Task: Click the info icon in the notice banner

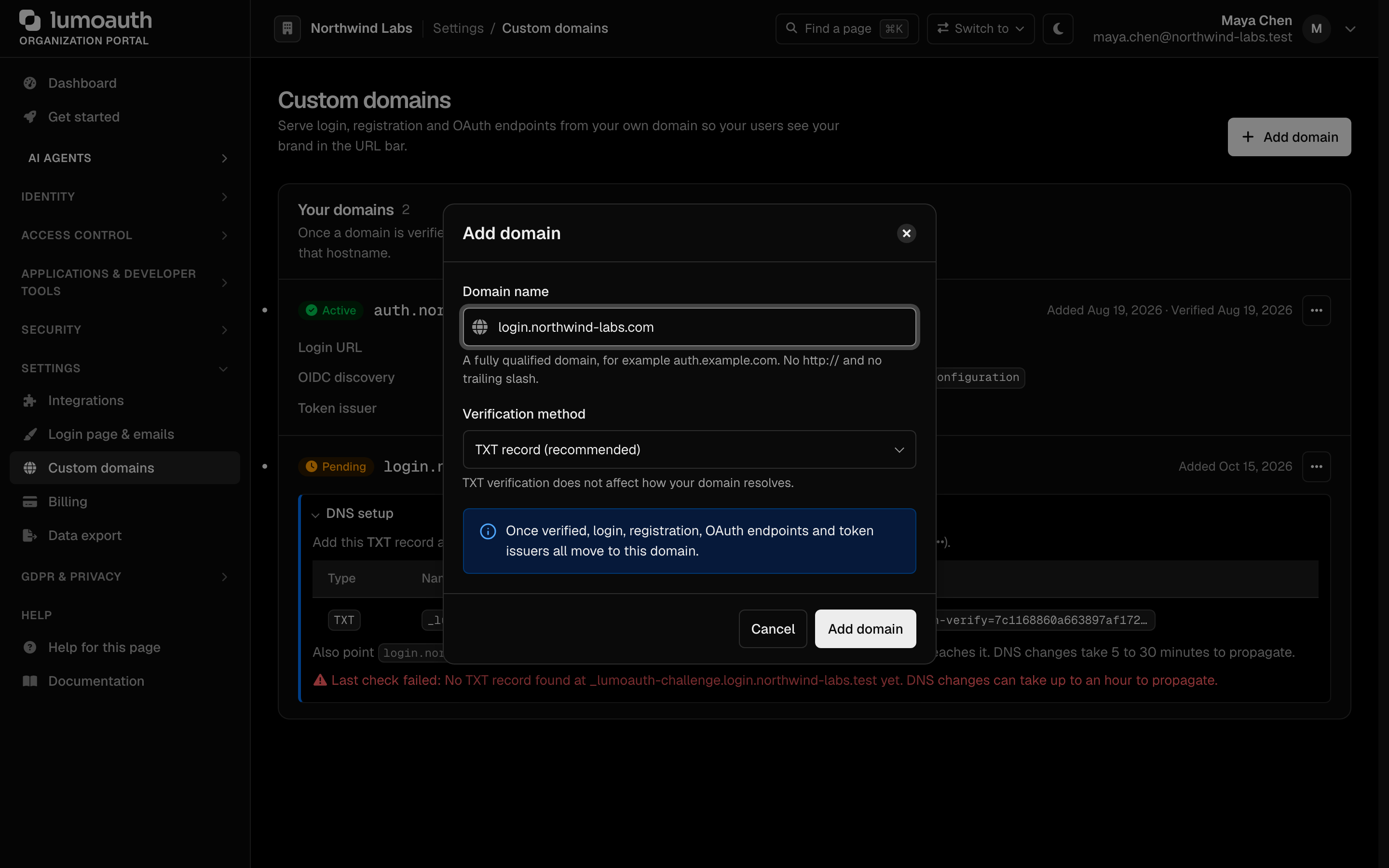Action: point(488,531)
